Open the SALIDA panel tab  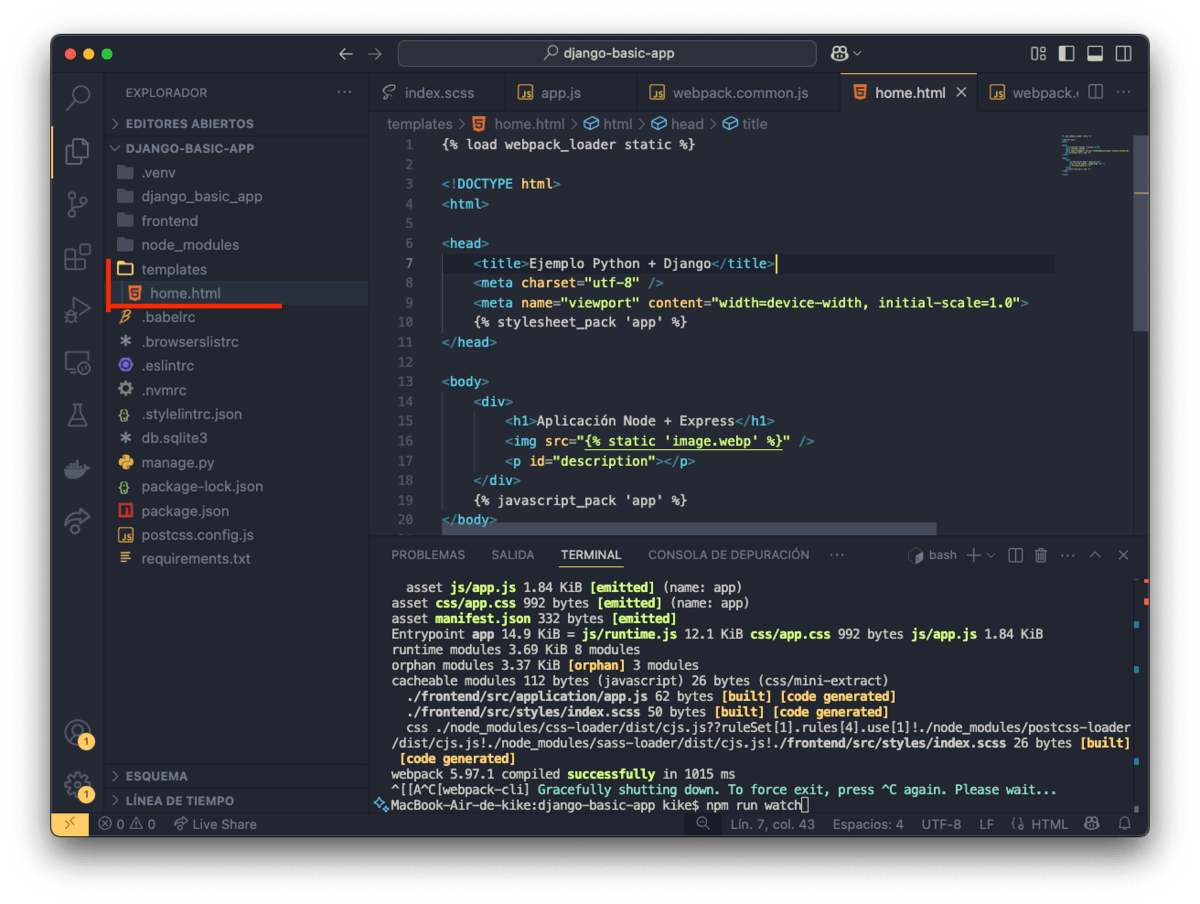click(x=513, y=555)
